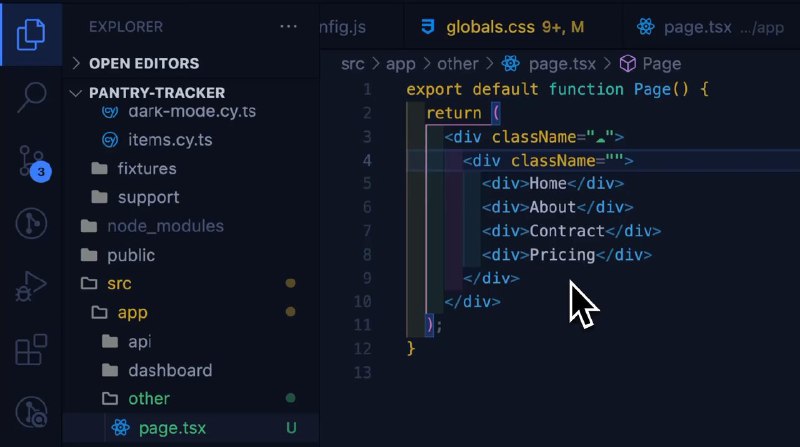Open the Extensions view icon
800x447 pixels.
(x=31, y=351)
